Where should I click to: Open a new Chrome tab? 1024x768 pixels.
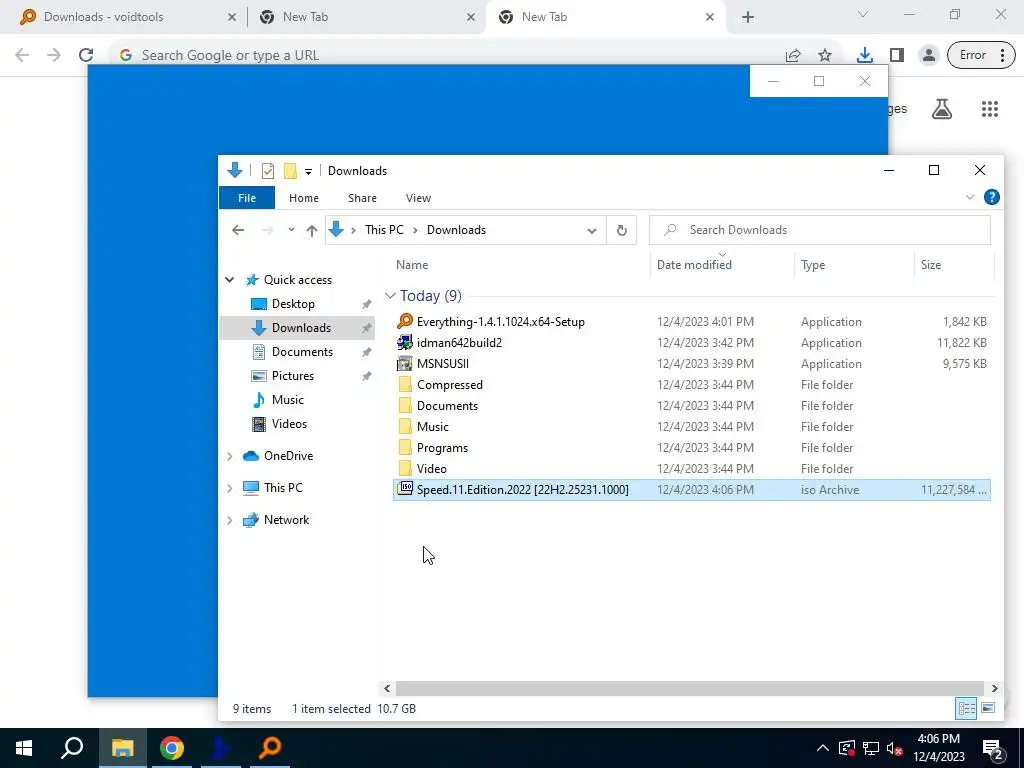coord(748,17)
